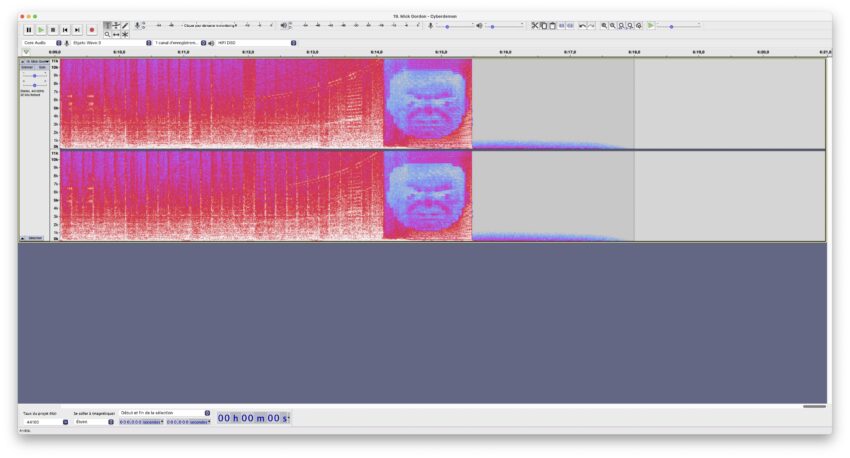The image size is (850, 458).
Task: Click the horizontal scrollbar thumb
Action: [814, 406]
